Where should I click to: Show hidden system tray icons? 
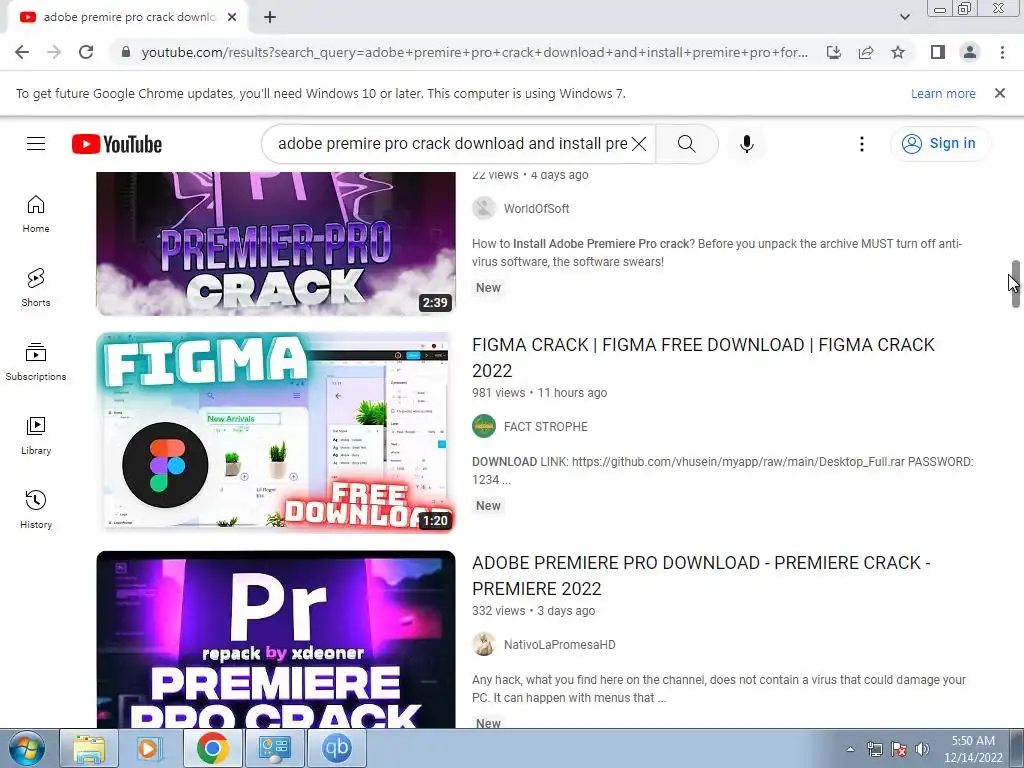point(850,749)
